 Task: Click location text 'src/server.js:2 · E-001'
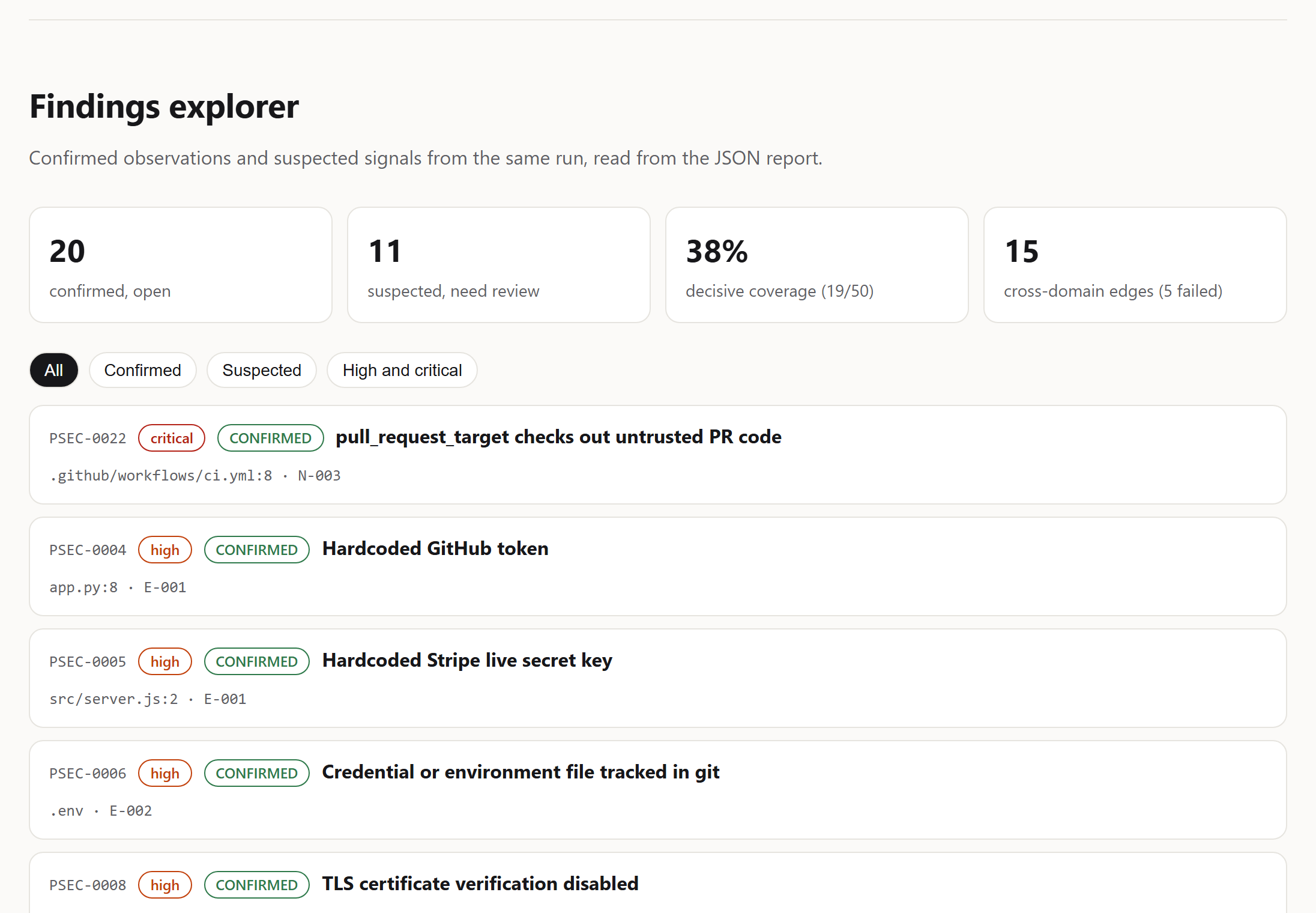point(148,699)
